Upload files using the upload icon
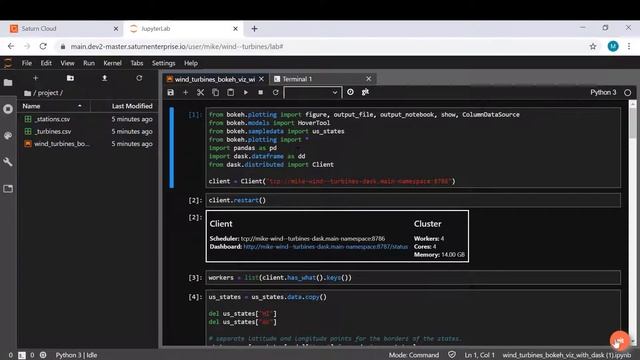This screenshot has width=640, height=360. [104, 78]
